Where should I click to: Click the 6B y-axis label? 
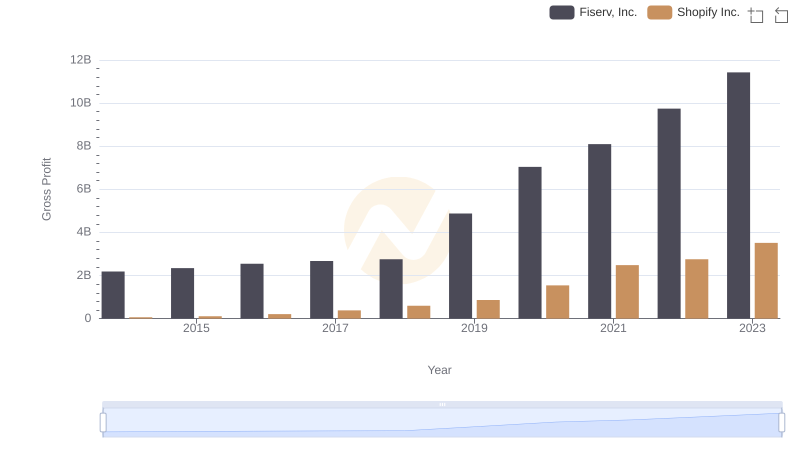[x=84, y=189]
